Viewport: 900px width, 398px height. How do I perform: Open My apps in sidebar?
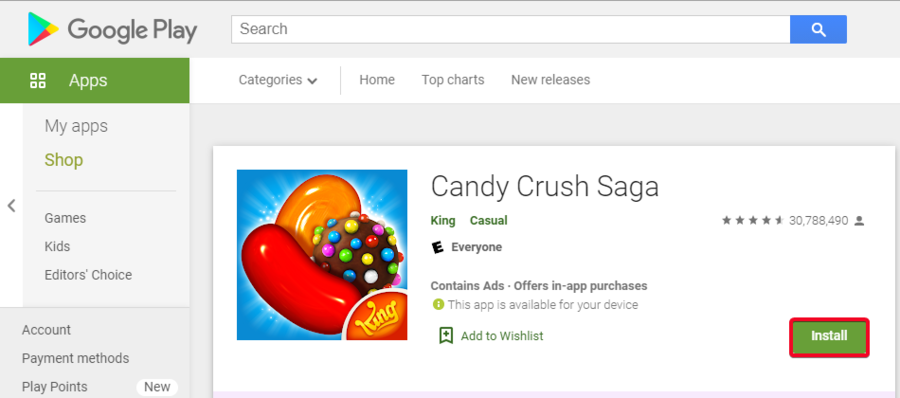(76, 126)
